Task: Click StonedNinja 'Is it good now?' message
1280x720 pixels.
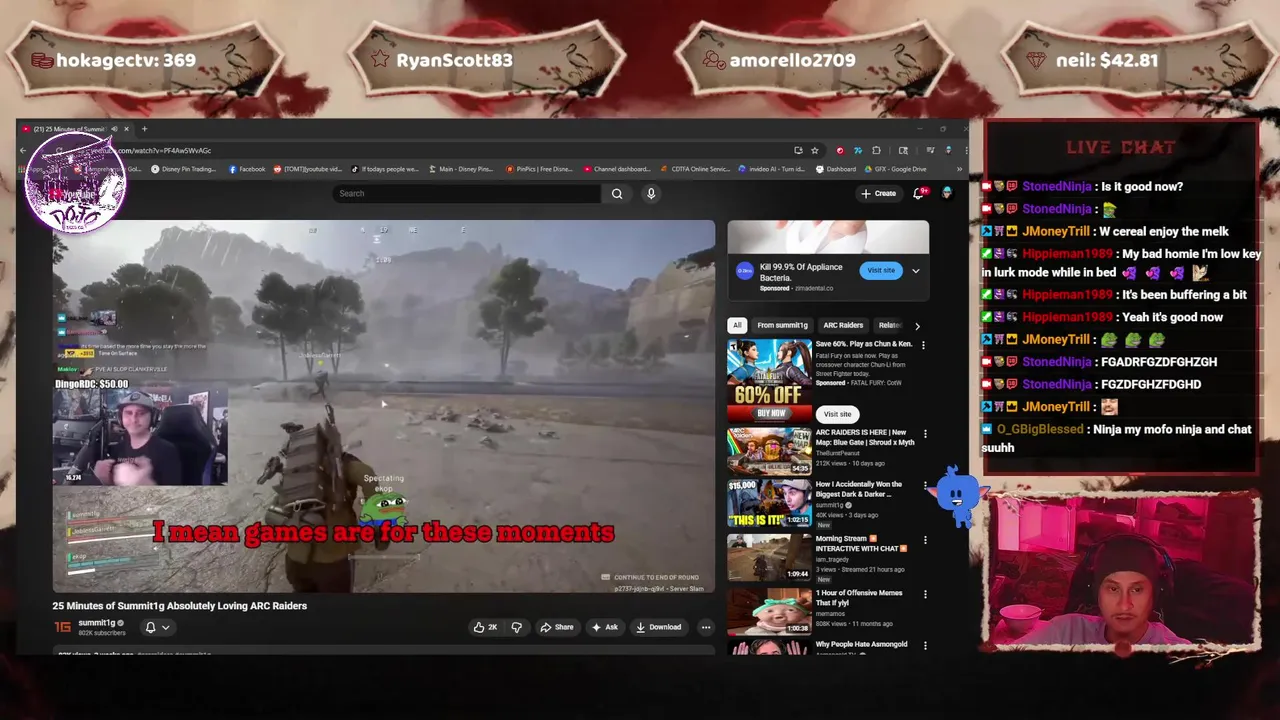Action: [x=1083, y=186]
